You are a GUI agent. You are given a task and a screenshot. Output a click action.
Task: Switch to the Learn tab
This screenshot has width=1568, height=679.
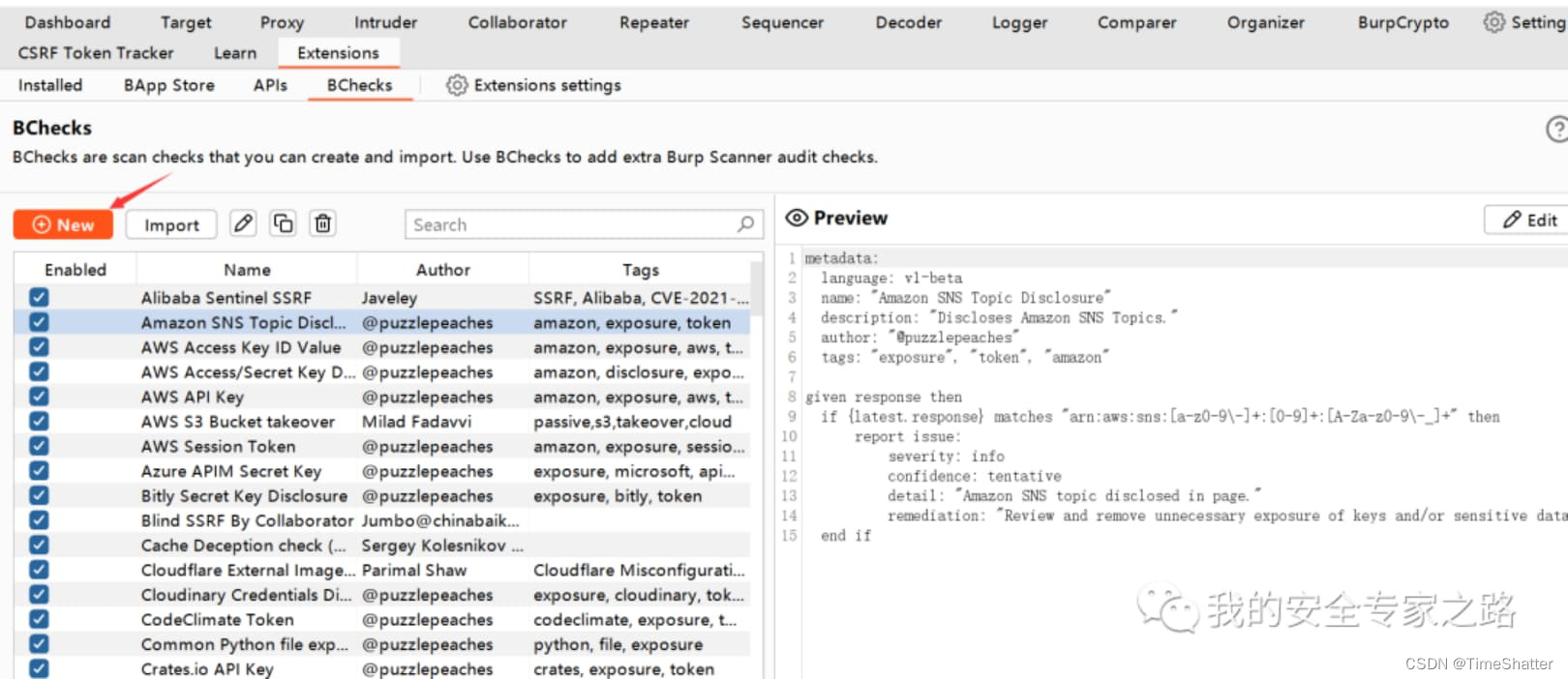pos(235,53)
